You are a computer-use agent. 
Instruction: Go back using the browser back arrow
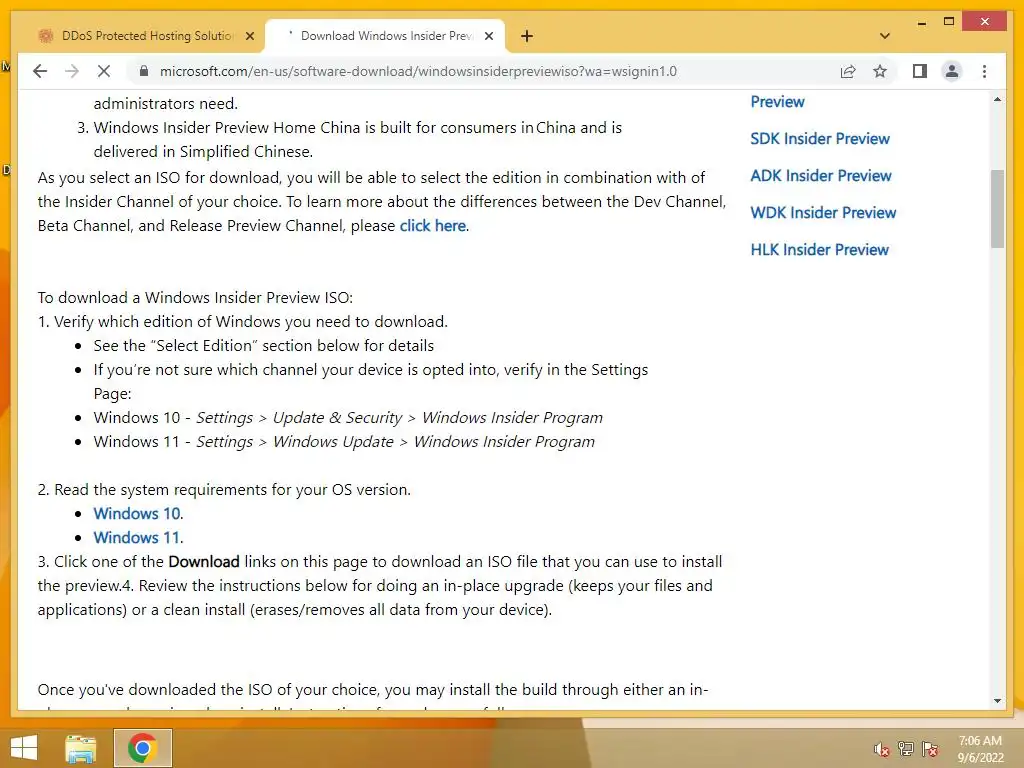click(x=40, y=71)
